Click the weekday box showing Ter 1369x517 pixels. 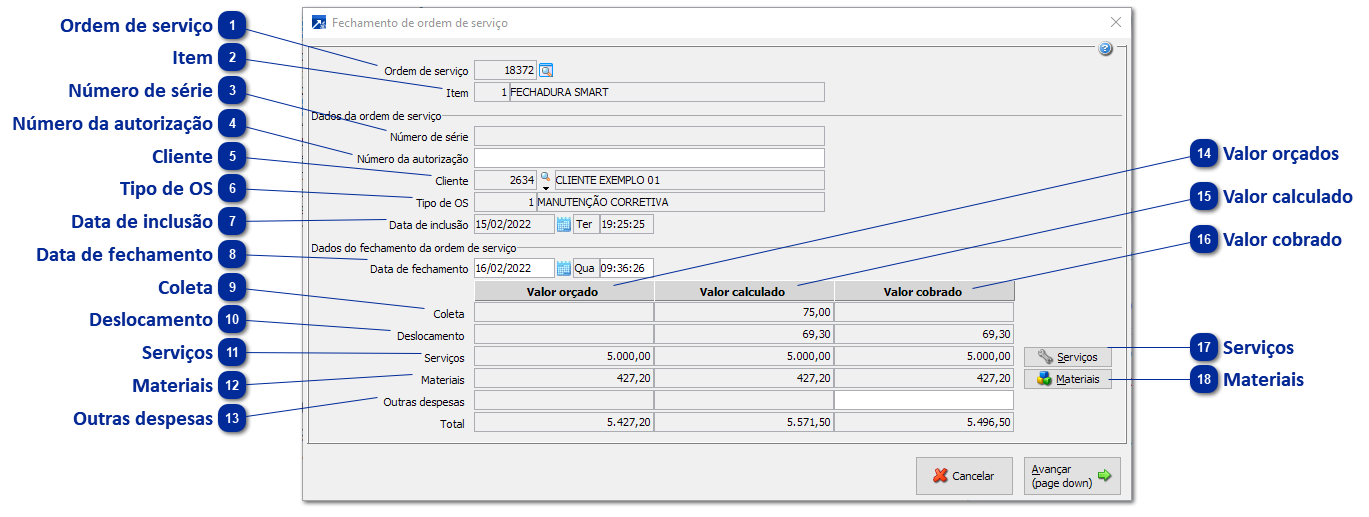pyautogui.click(x=585, y=224)
